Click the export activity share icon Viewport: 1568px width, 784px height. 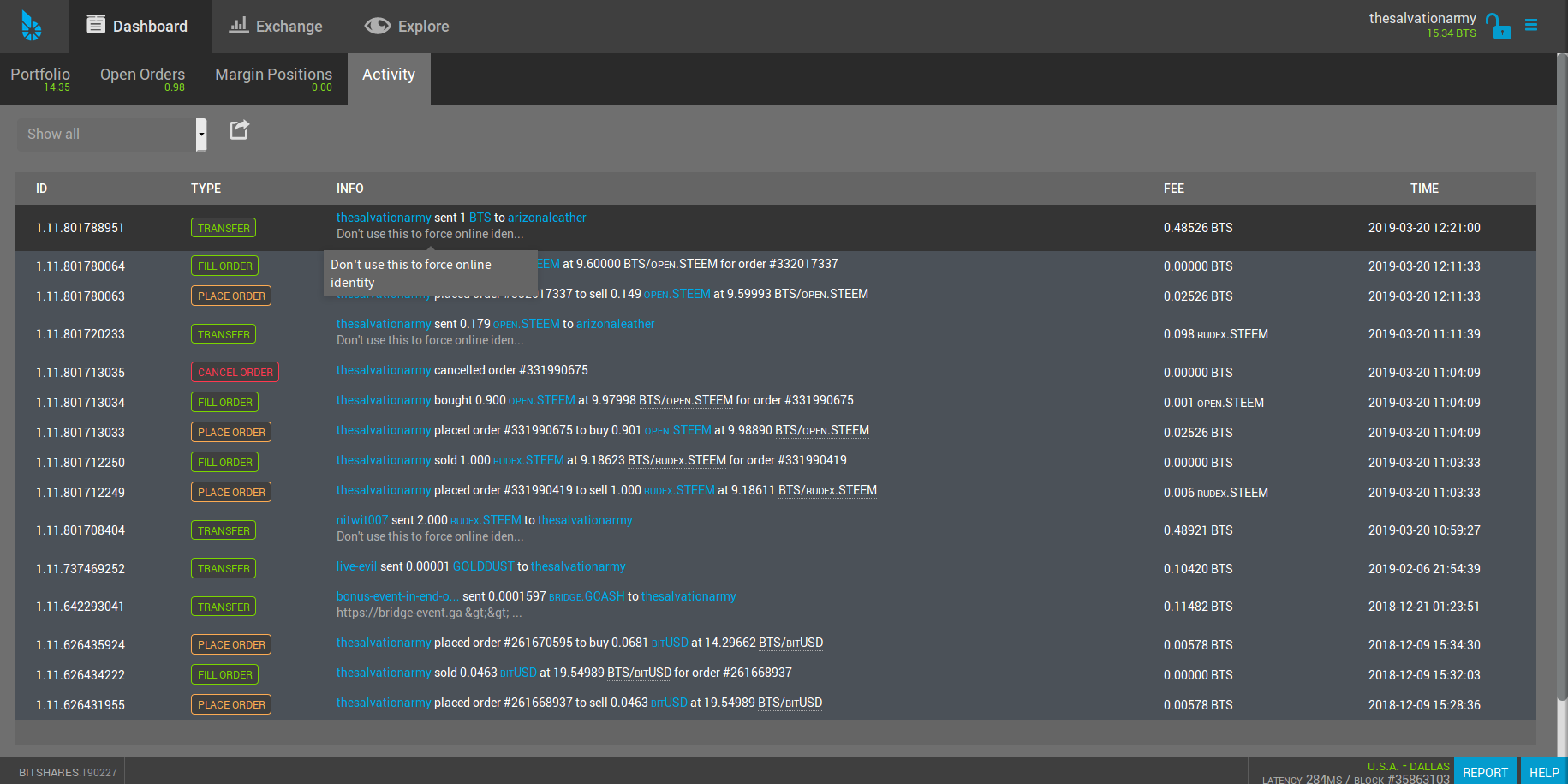239,129
